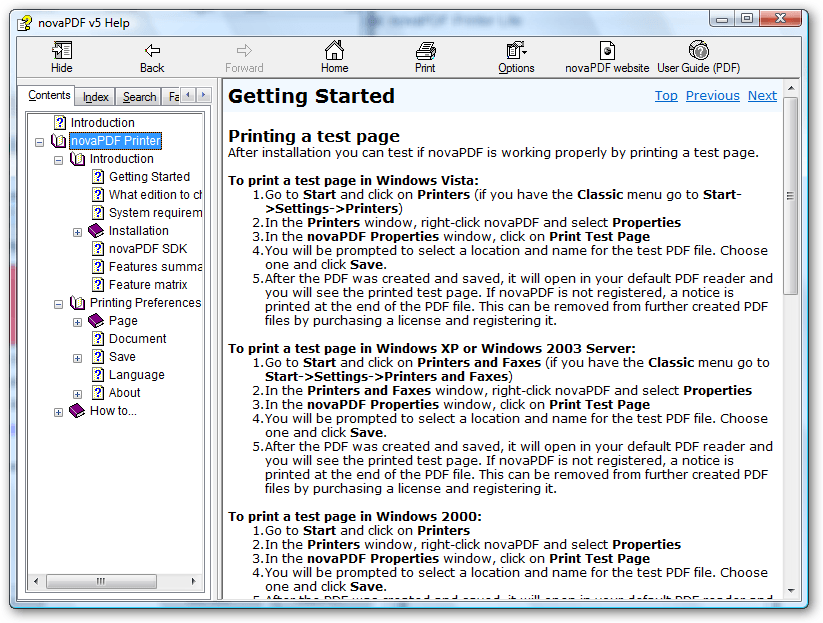Click the Forward arrow toolbar icon
This screenshot has width=823, height=623.
pyautogui.click(x=244, y=51)
